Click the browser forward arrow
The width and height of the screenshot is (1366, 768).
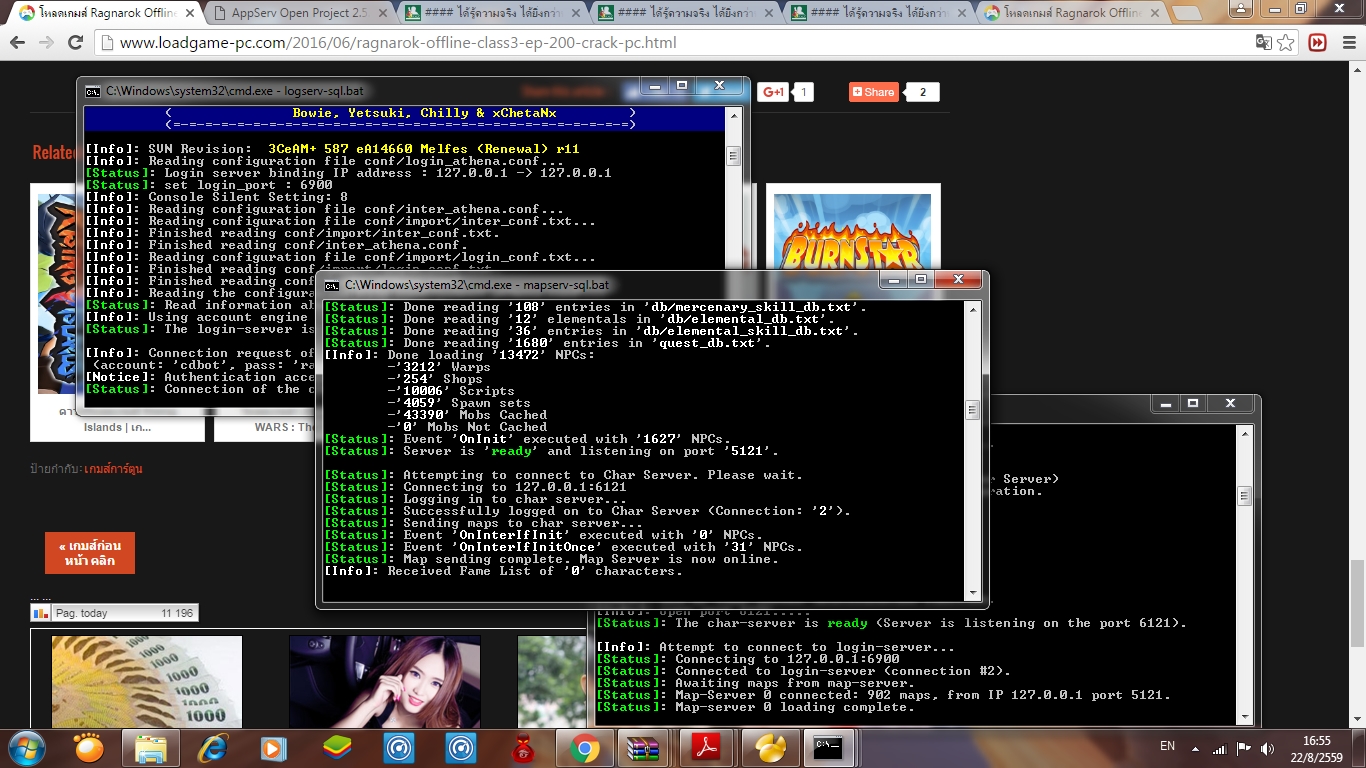[x=46, y=43]
